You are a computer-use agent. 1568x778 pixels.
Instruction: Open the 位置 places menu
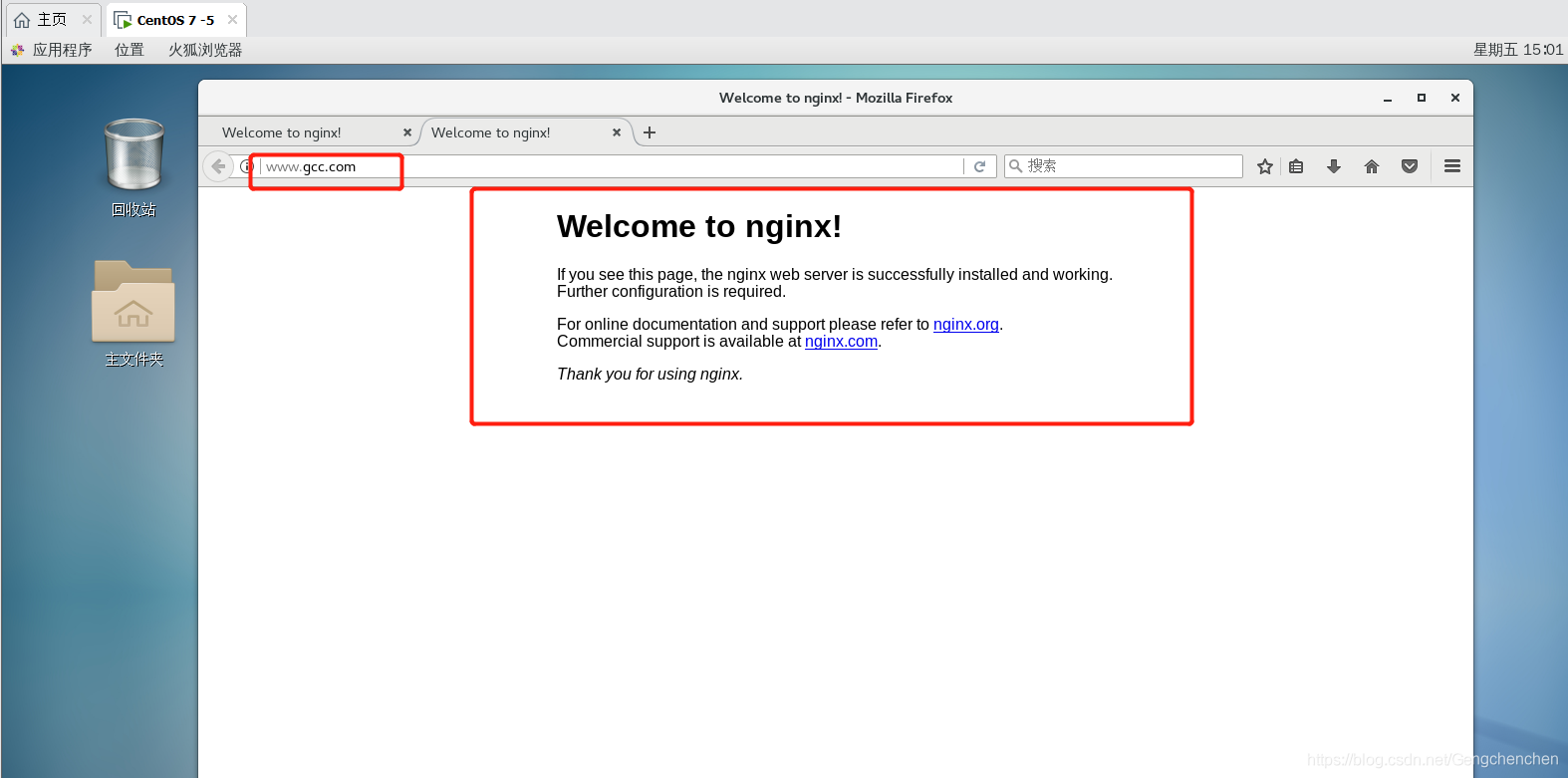click(x=130, y=50)
